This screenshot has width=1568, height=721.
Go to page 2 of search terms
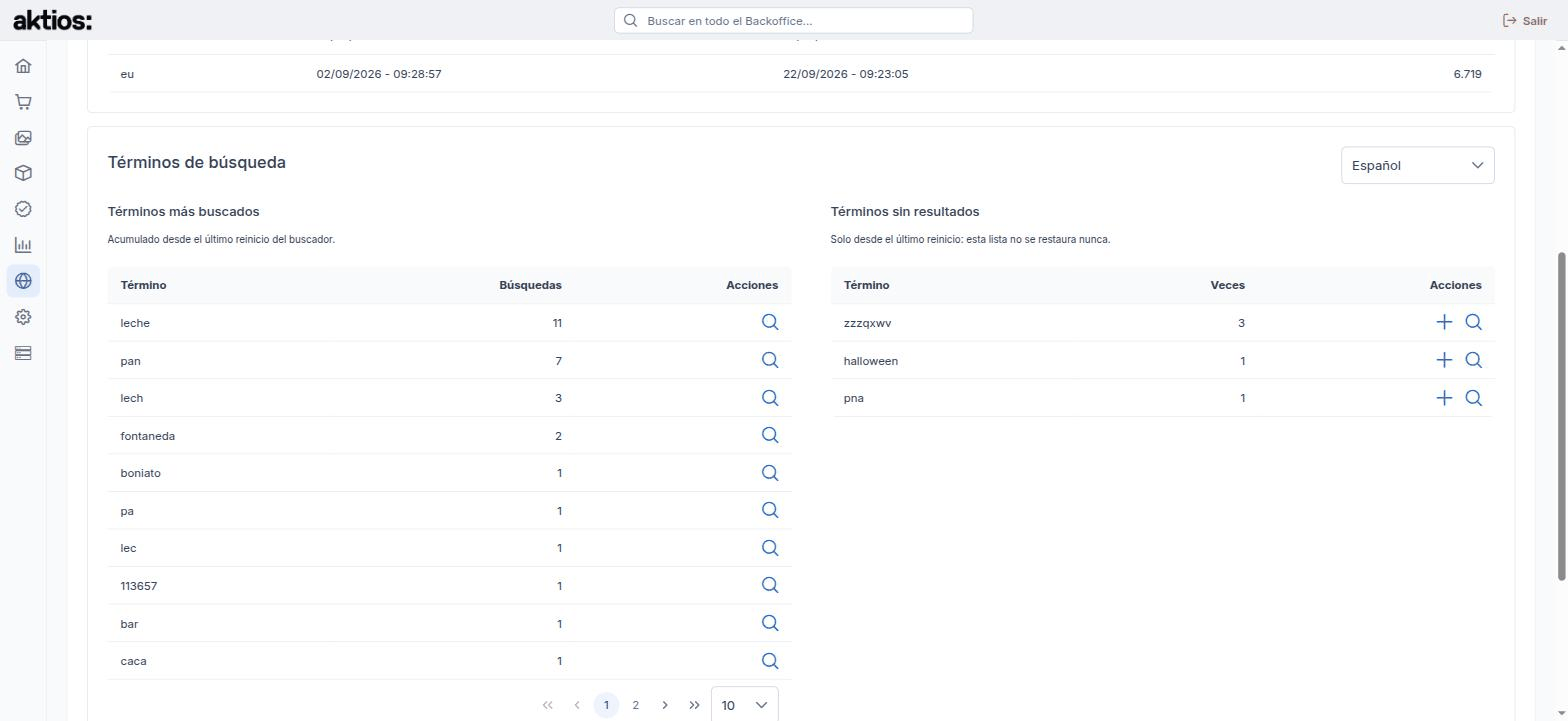pyautogui.click(x=635, y=705)
